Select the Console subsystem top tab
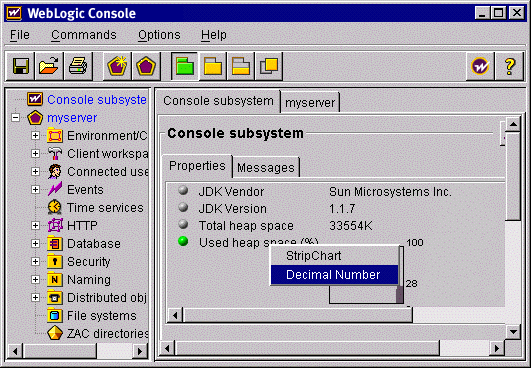The height and width of the screenshot is (368, 531). point(218,101)
